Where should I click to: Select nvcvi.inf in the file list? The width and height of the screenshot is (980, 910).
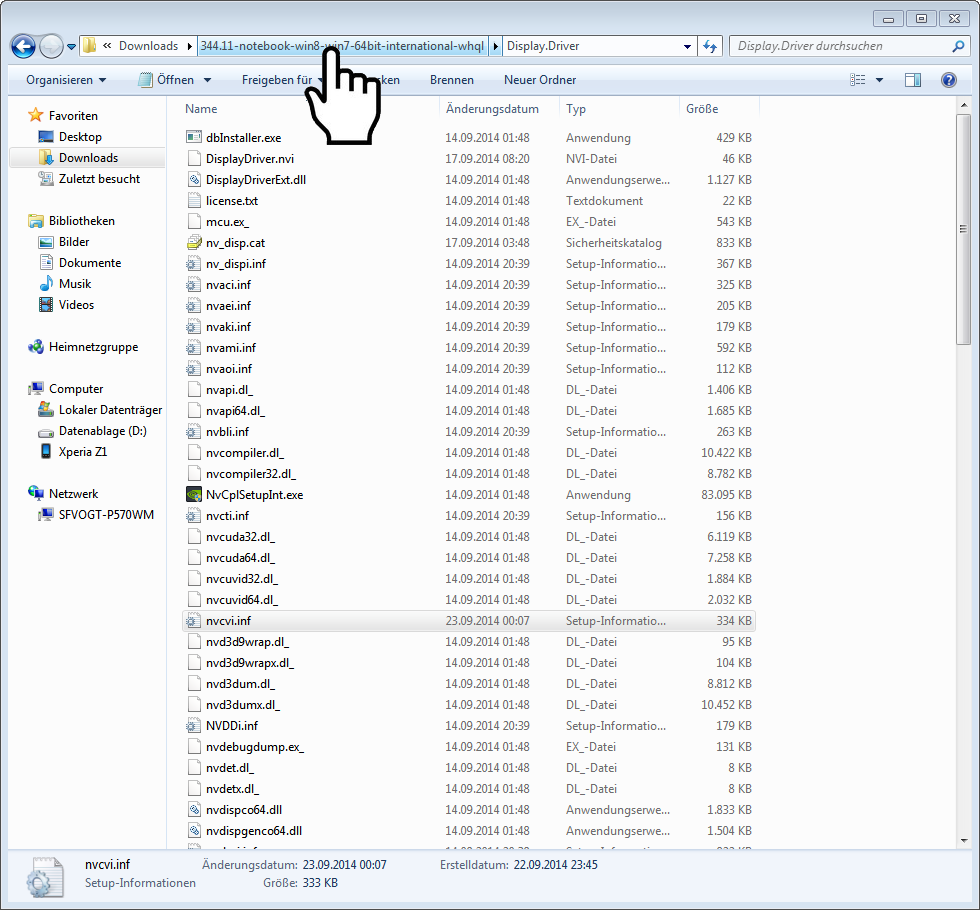469,621
